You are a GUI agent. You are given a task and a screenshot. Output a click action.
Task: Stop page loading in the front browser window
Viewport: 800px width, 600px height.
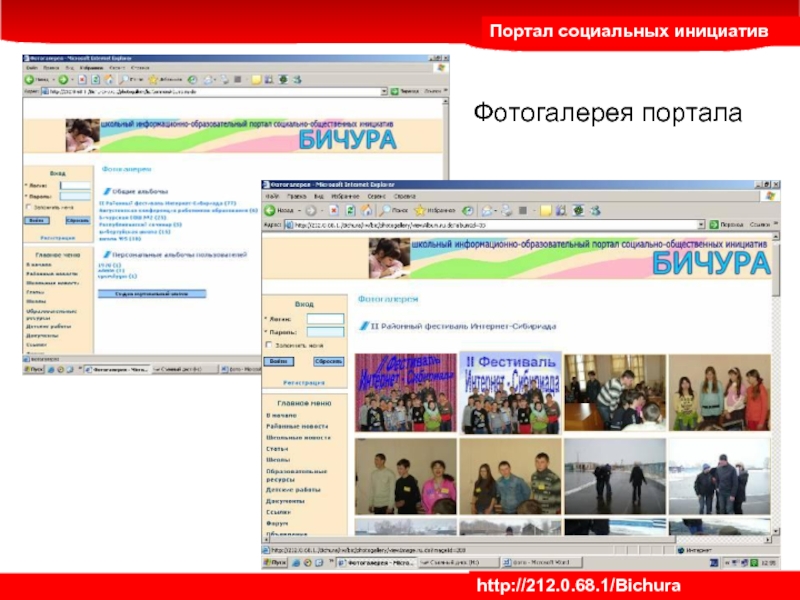(x=334, y=210)
